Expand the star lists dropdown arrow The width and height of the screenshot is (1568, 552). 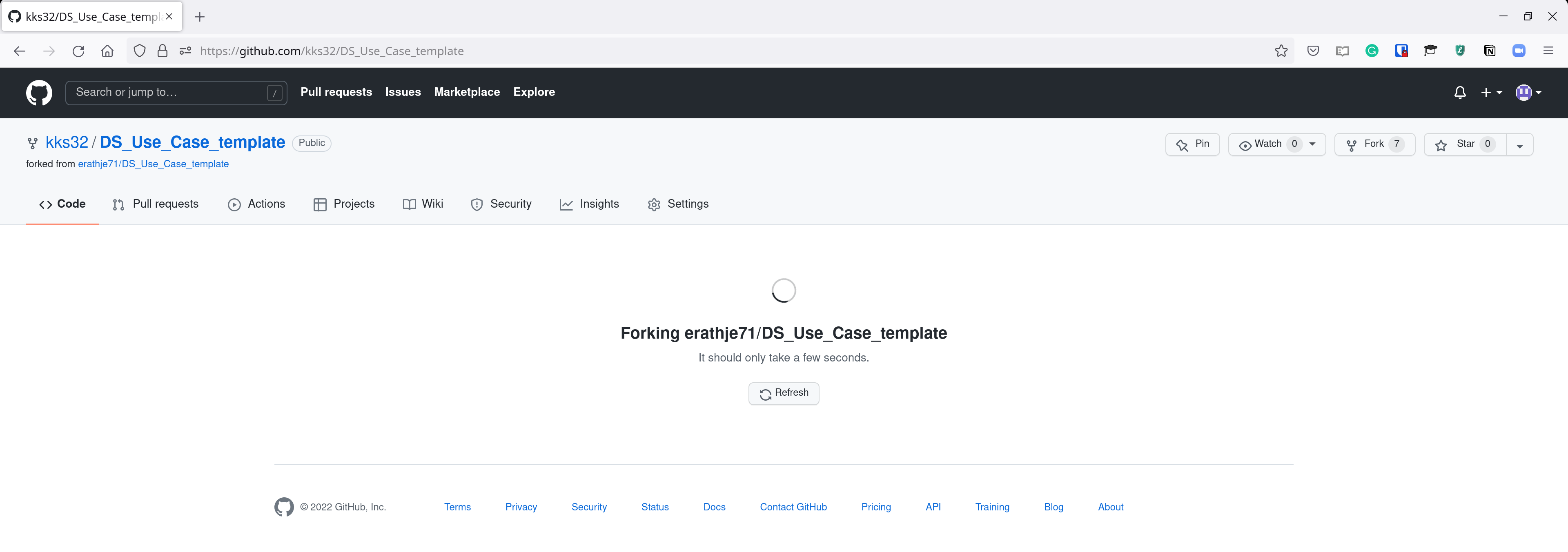pos(1519,145)
